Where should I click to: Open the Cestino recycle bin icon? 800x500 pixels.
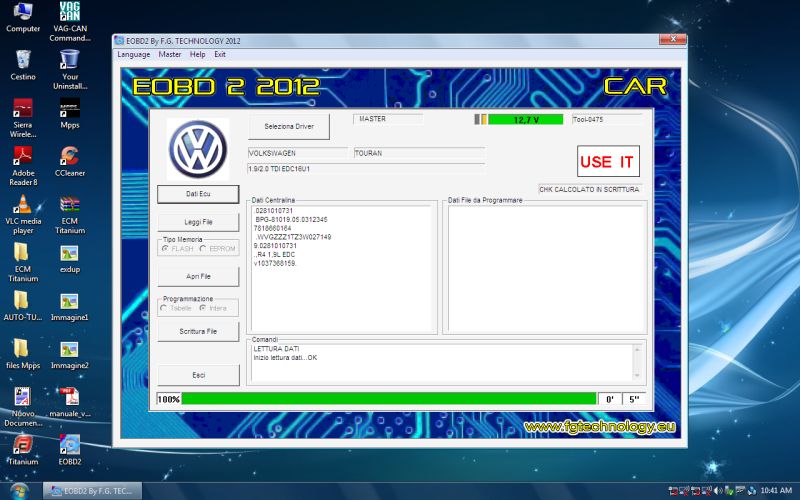click(x=23, y=65)
